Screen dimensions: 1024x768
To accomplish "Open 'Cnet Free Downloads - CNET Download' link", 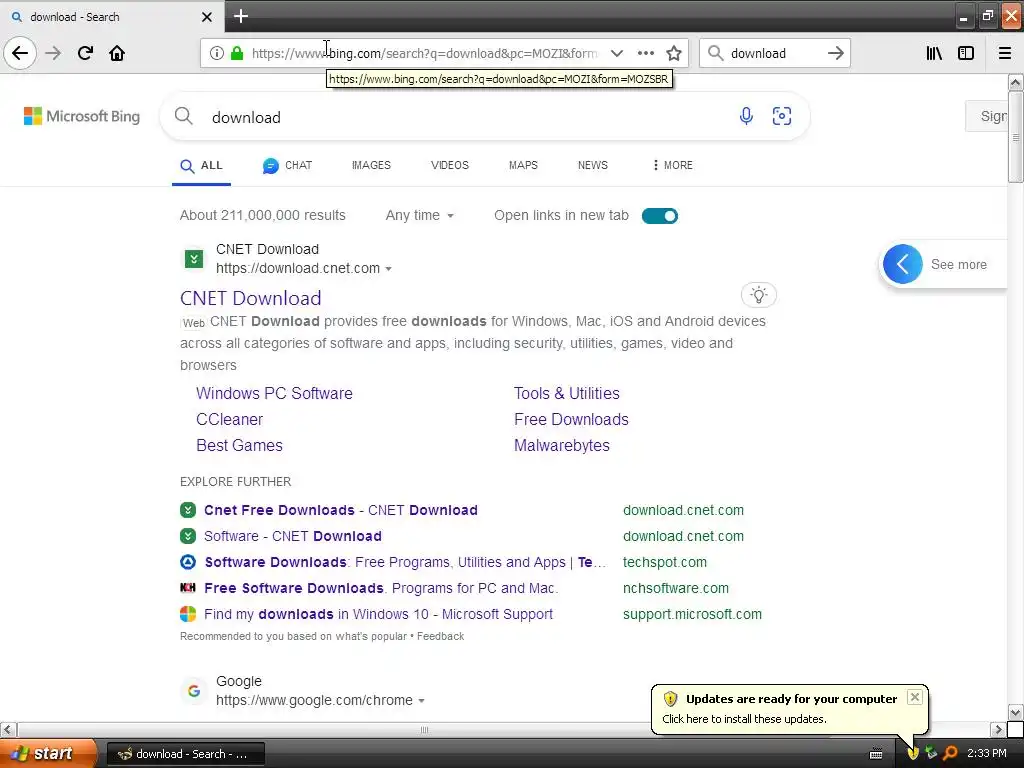I will tap(340, 510).
